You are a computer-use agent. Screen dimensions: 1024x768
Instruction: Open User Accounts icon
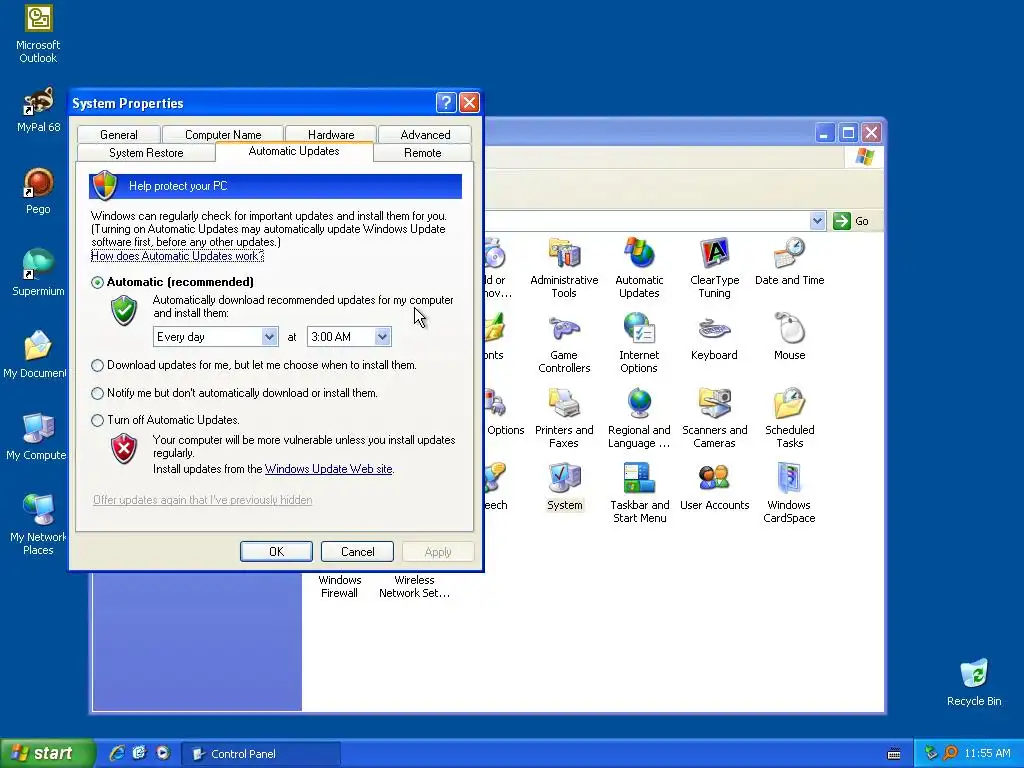tap(714, 487)
